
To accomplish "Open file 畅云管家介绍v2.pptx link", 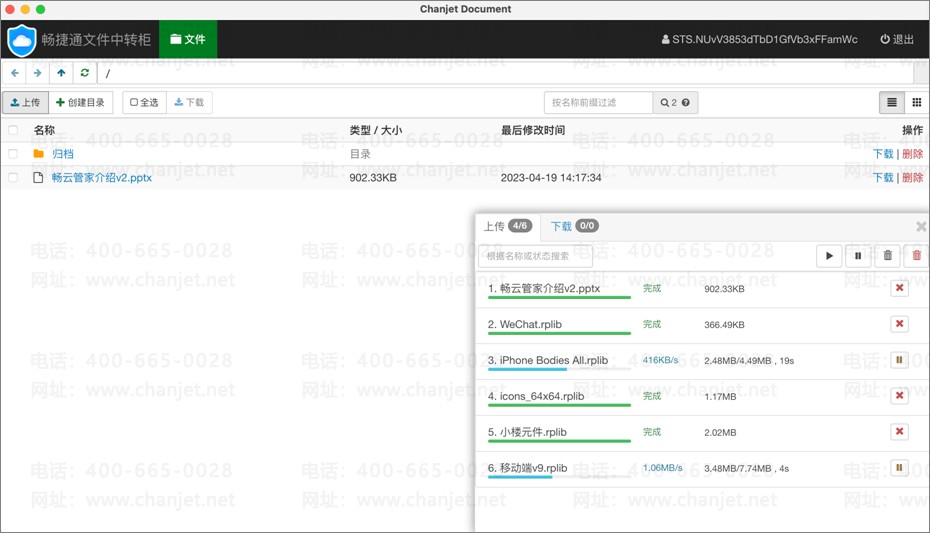I will pos(101,177).
